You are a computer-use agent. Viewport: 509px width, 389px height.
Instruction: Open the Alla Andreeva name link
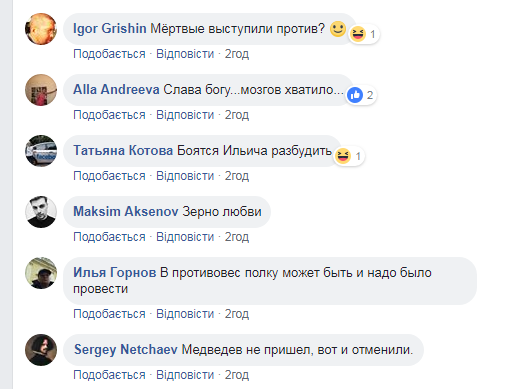coord(116,90)
